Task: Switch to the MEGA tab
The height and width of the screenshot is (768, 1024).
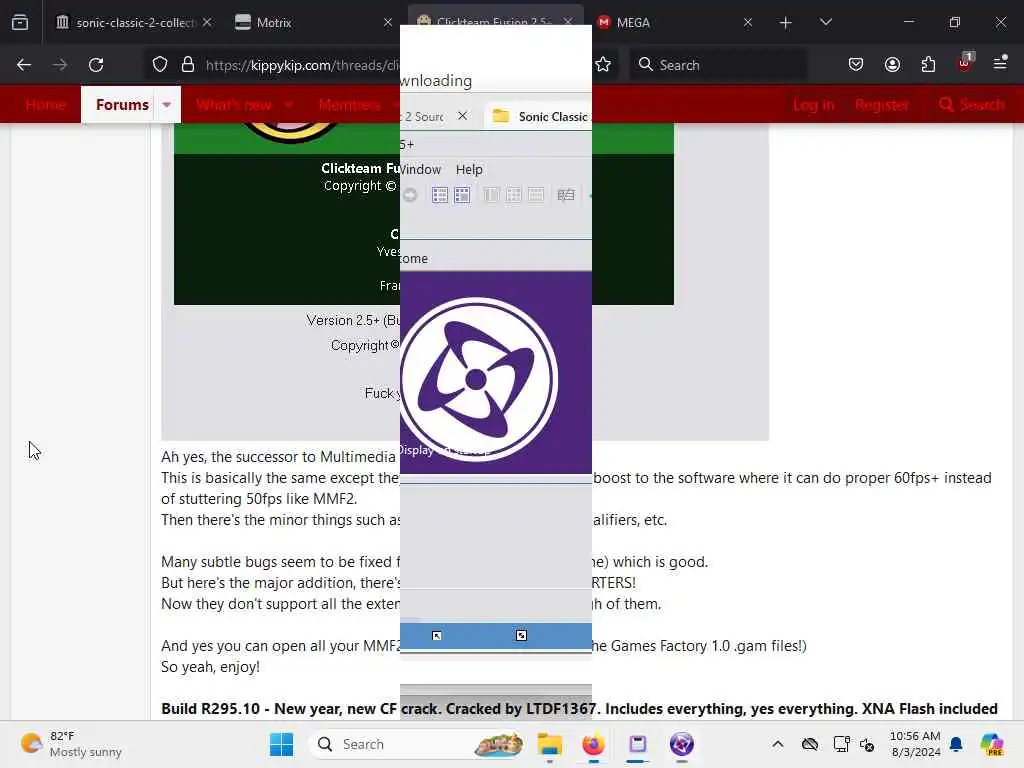Action: tap(676, 22)
